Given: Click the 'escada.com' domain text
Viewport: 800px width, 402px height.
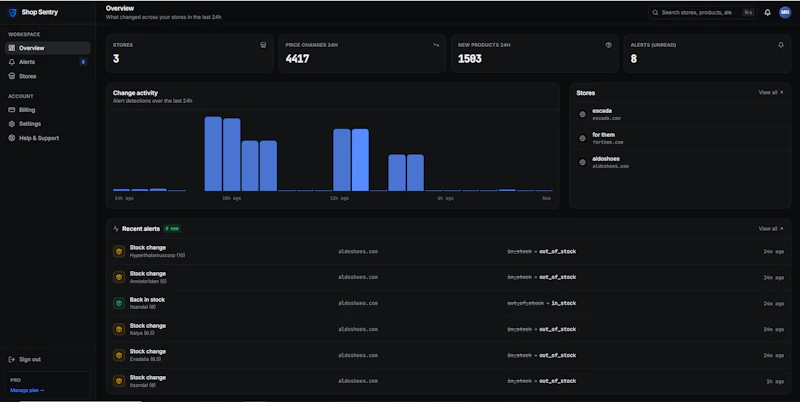Looking at the screenshot, I should [x=606, y=118].
